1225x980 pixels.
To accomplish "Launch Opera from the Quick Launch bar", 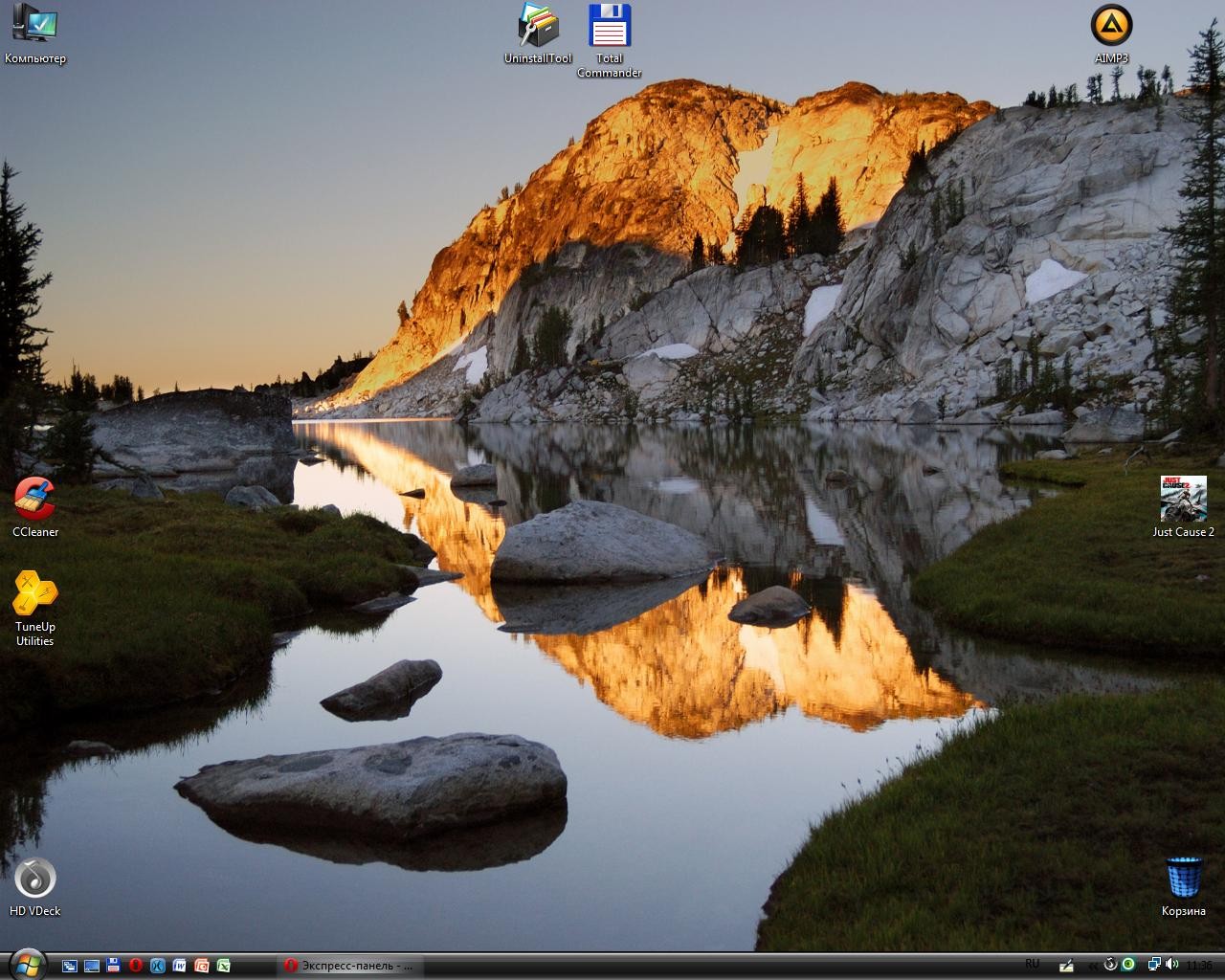I will [136, 966].
